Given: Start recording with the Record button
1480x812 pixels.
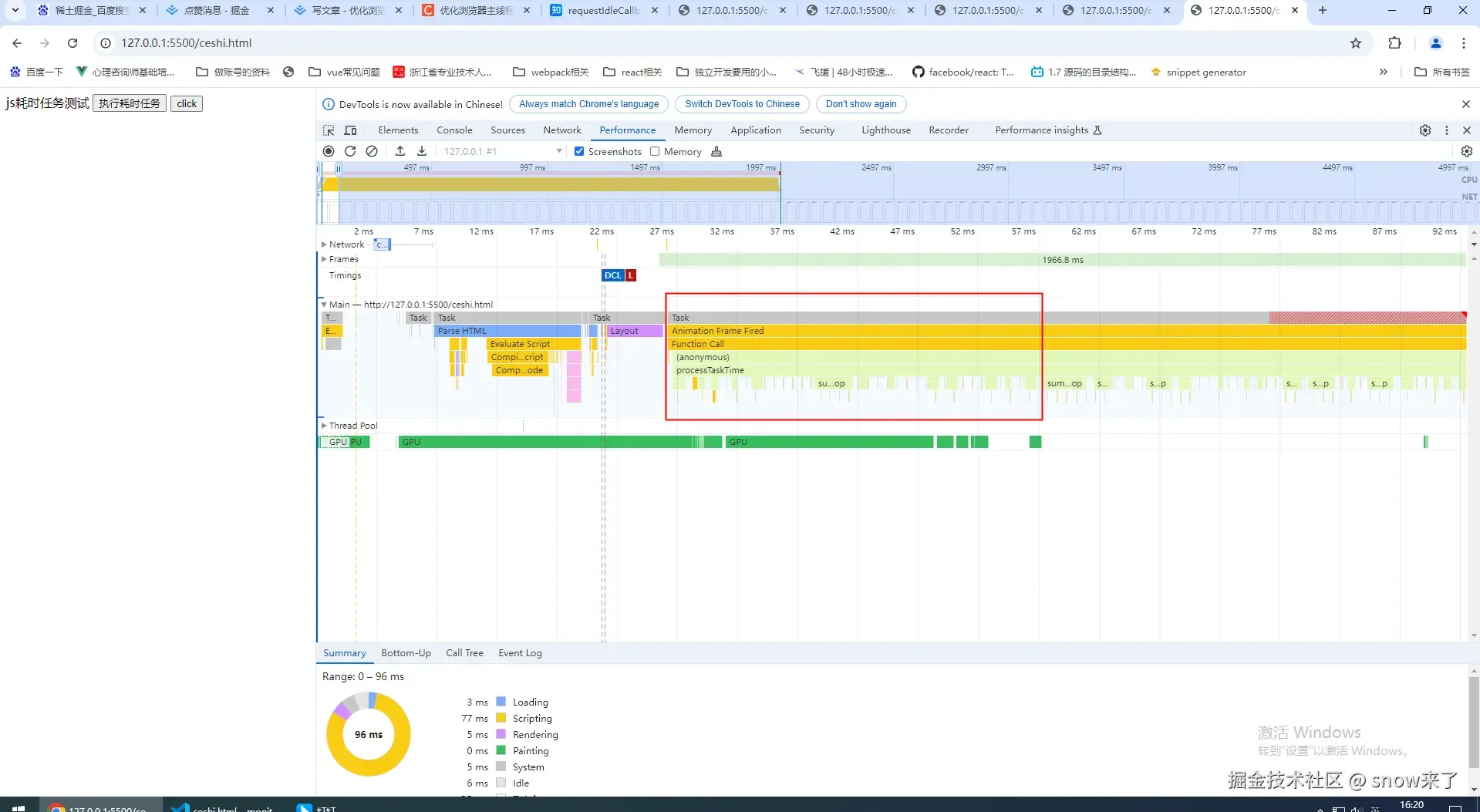Looking at the screenshot, I should (x=329, y=151).
